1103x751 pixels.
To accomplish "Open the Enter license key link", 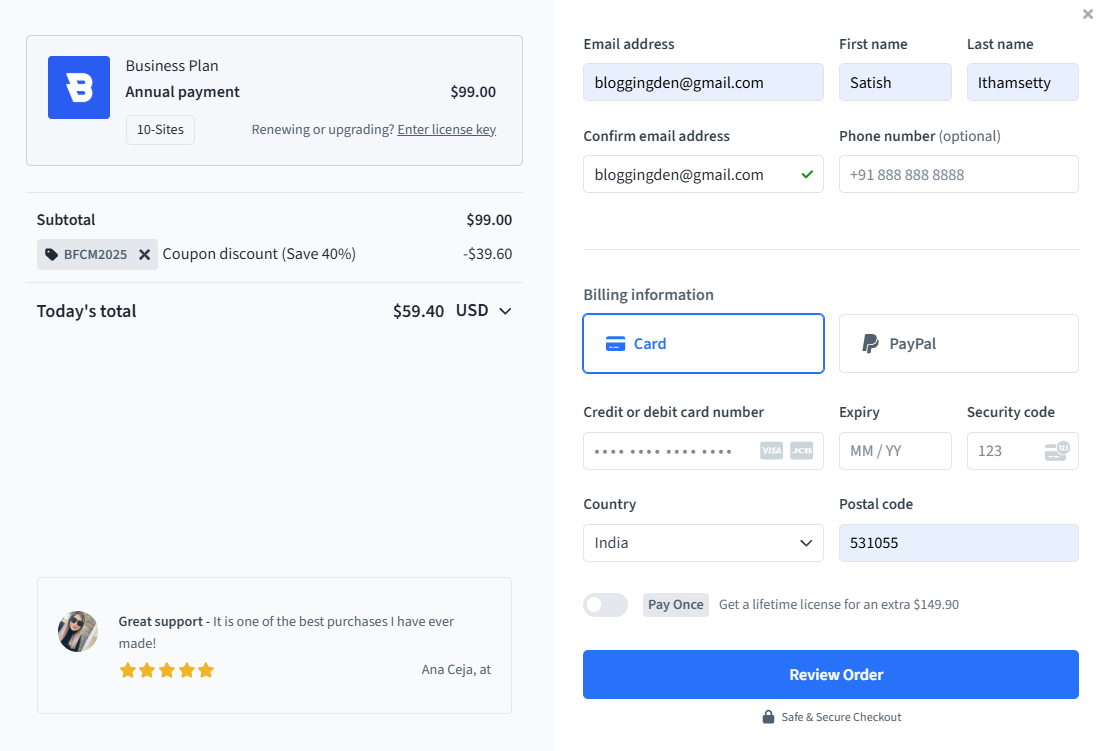I will [446, 128].
